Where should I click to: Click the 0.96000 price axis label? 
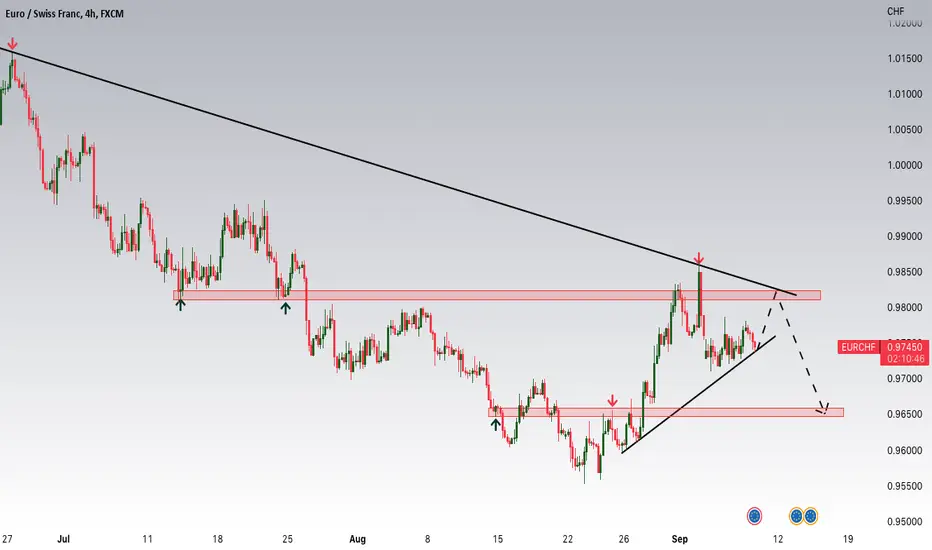905,450
